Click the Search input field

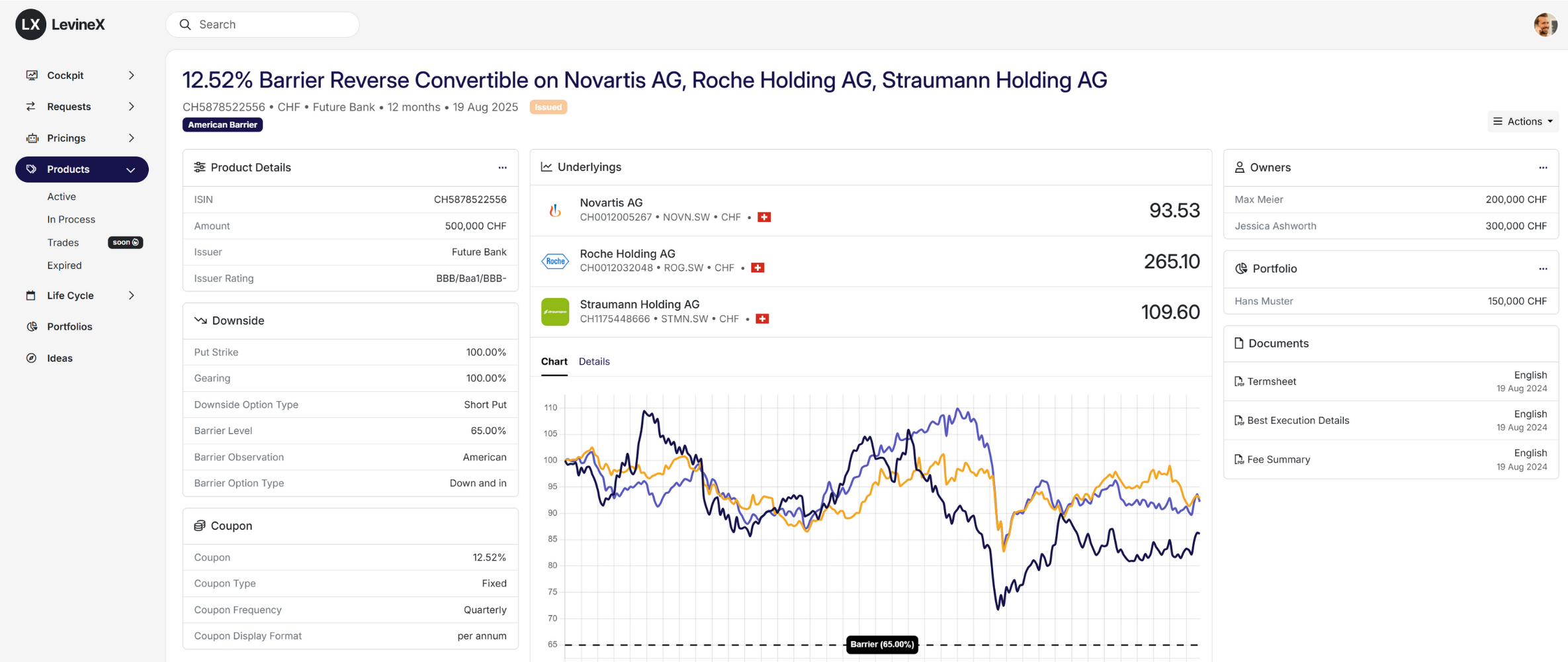[x=271, y=24]
